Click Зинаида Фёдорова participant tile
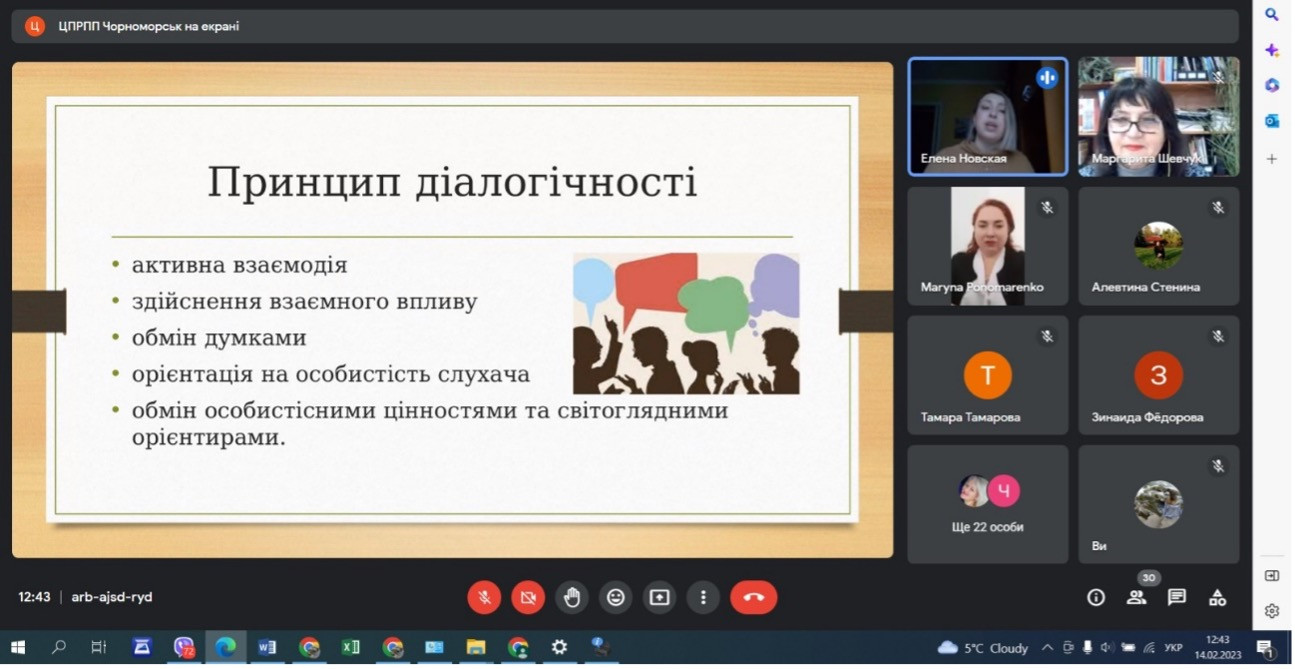Screen dimensions: 1295x669 [1159, 375]
